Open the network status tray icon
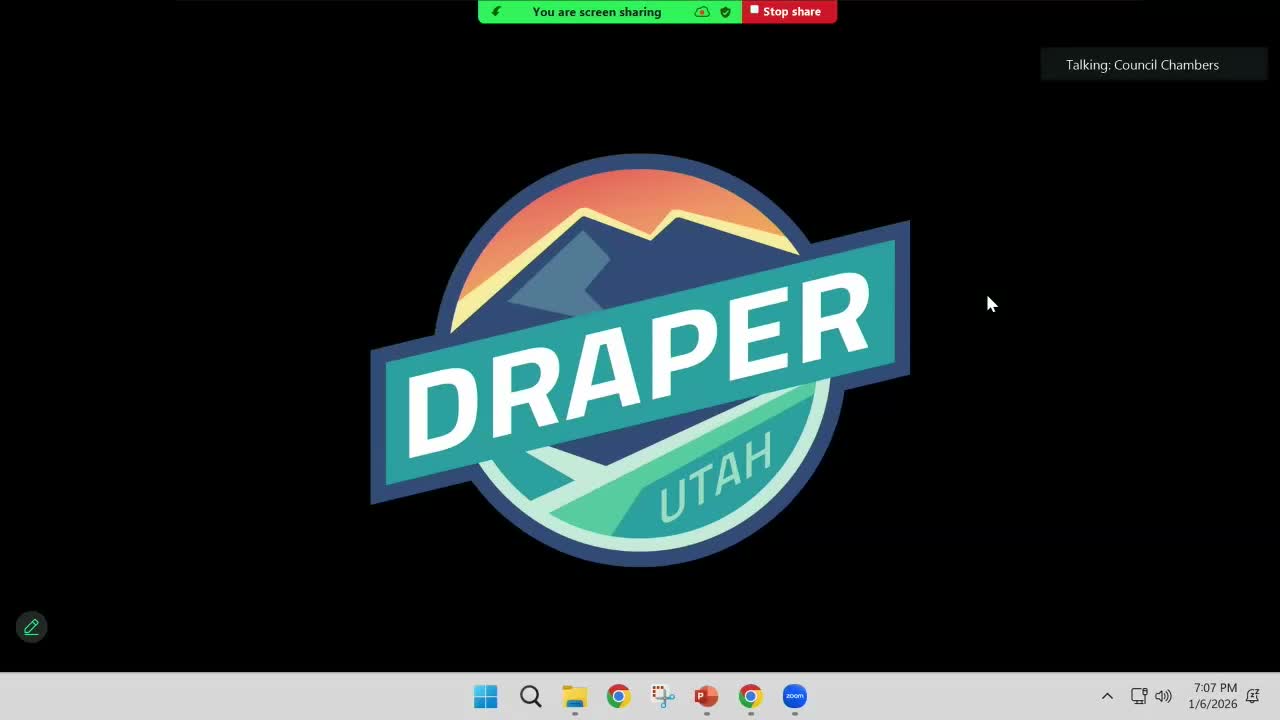The height and width of the screenshot is (720, 1280). (x=1138, y=697)
